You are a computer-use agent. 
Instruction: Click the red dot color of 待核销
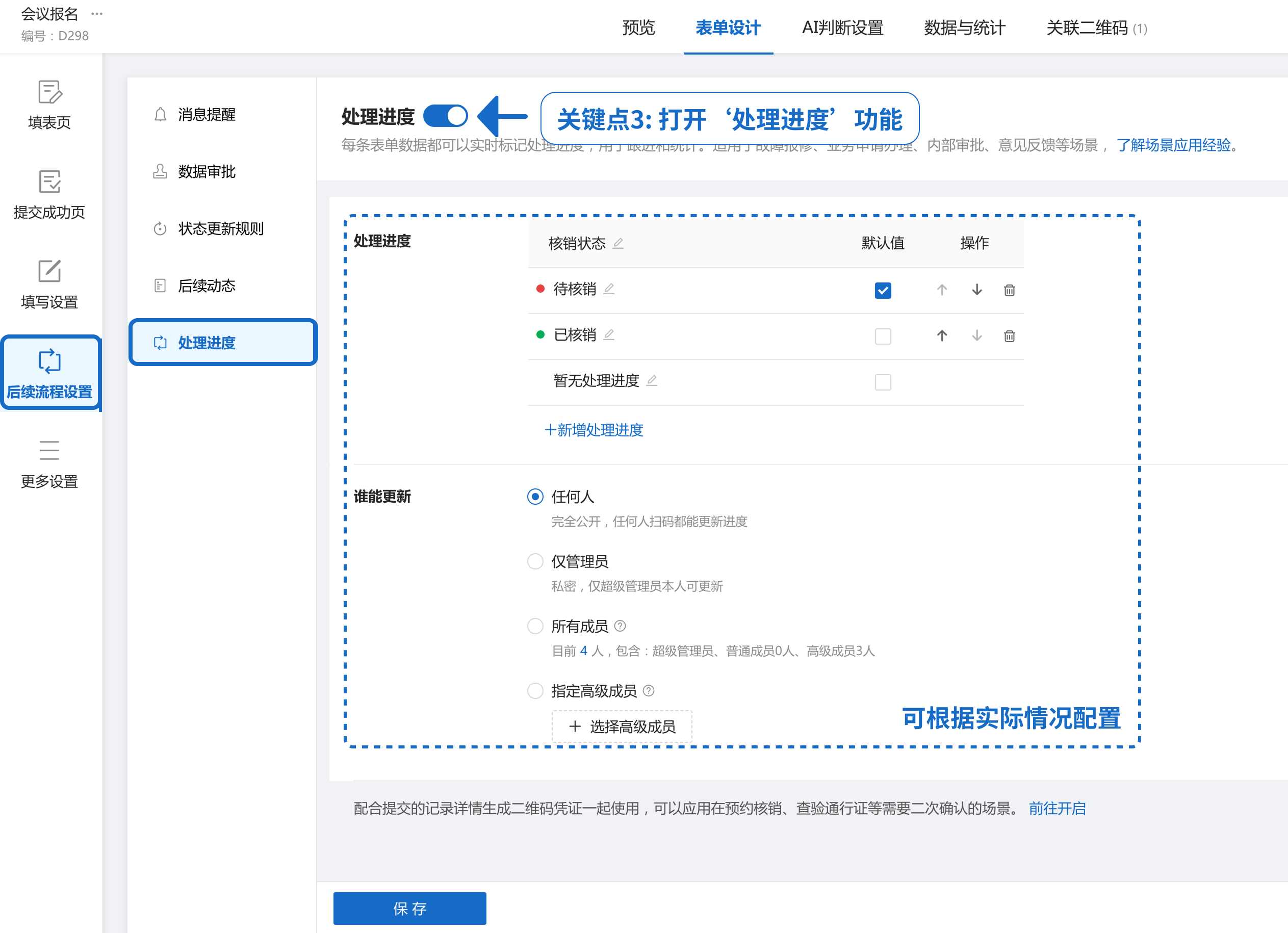point(540,289)
